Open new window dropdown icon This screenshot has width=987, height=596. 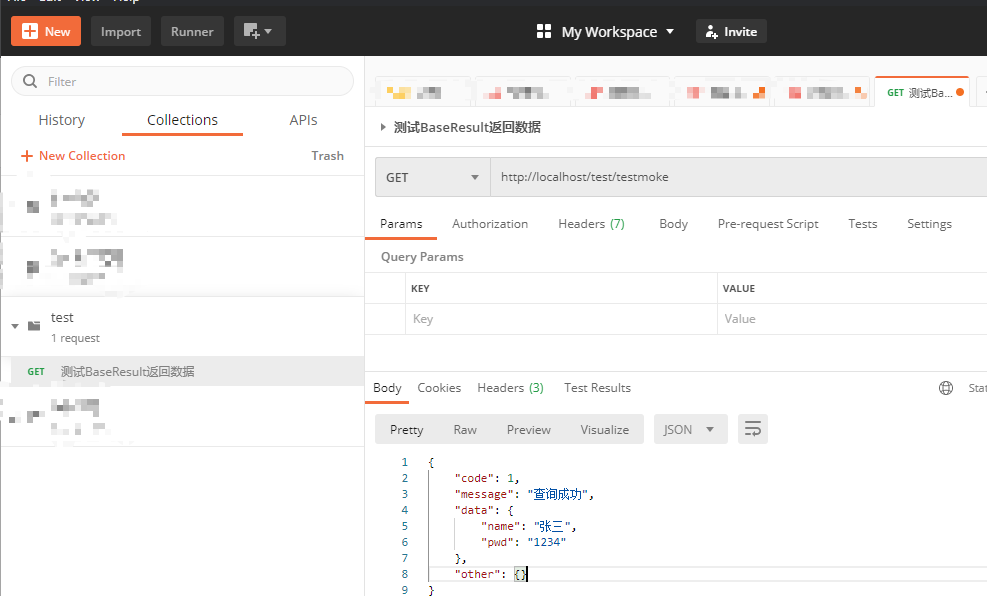pos(259,31)
